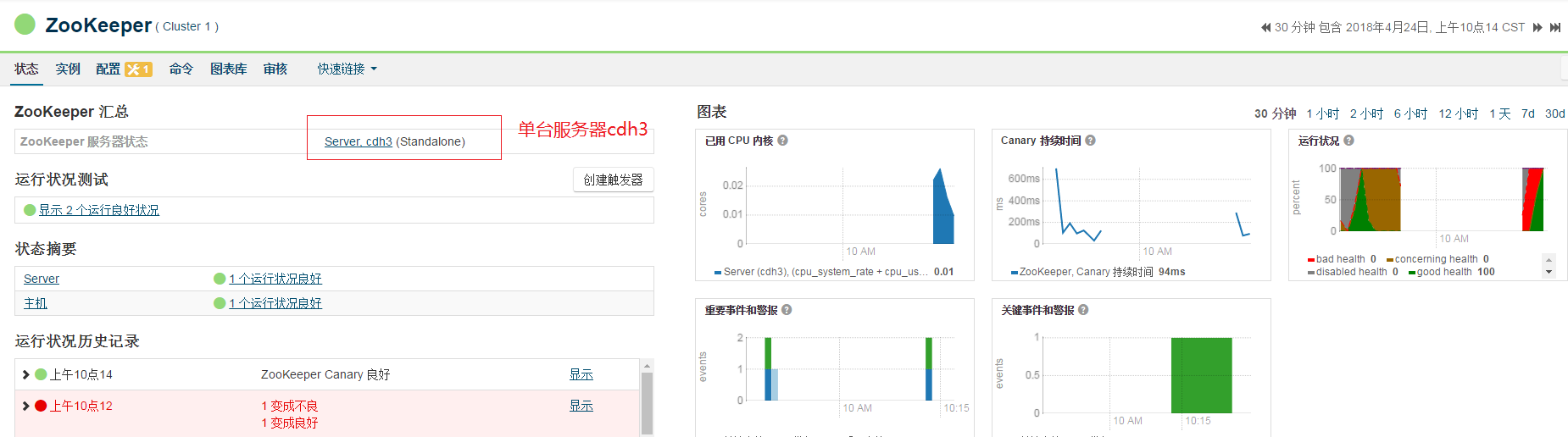Screen dimensions: 1568x437
Task: Click 显示 link for 上午10点14 entry
Action: (x=581, y=374)
